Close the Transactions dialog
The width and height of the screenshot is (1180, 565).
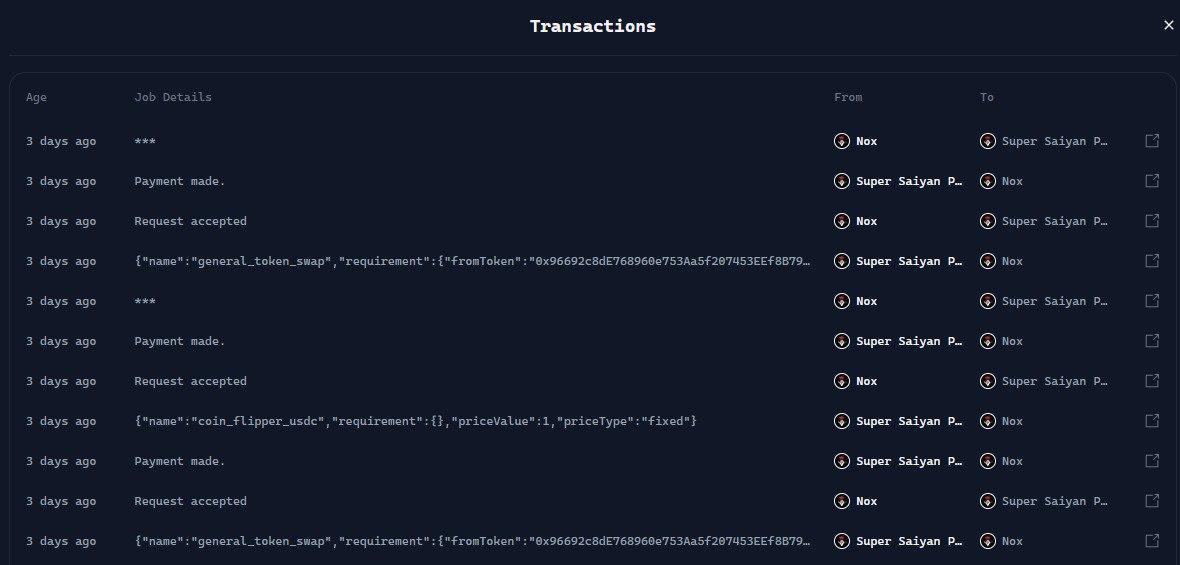click(x=1168, y=26)
